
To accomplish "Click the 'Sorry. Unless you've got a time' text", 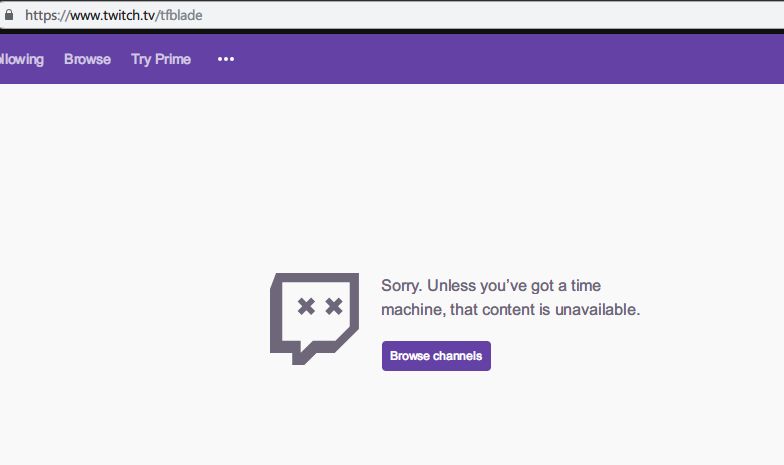I will tap(491, 286).
